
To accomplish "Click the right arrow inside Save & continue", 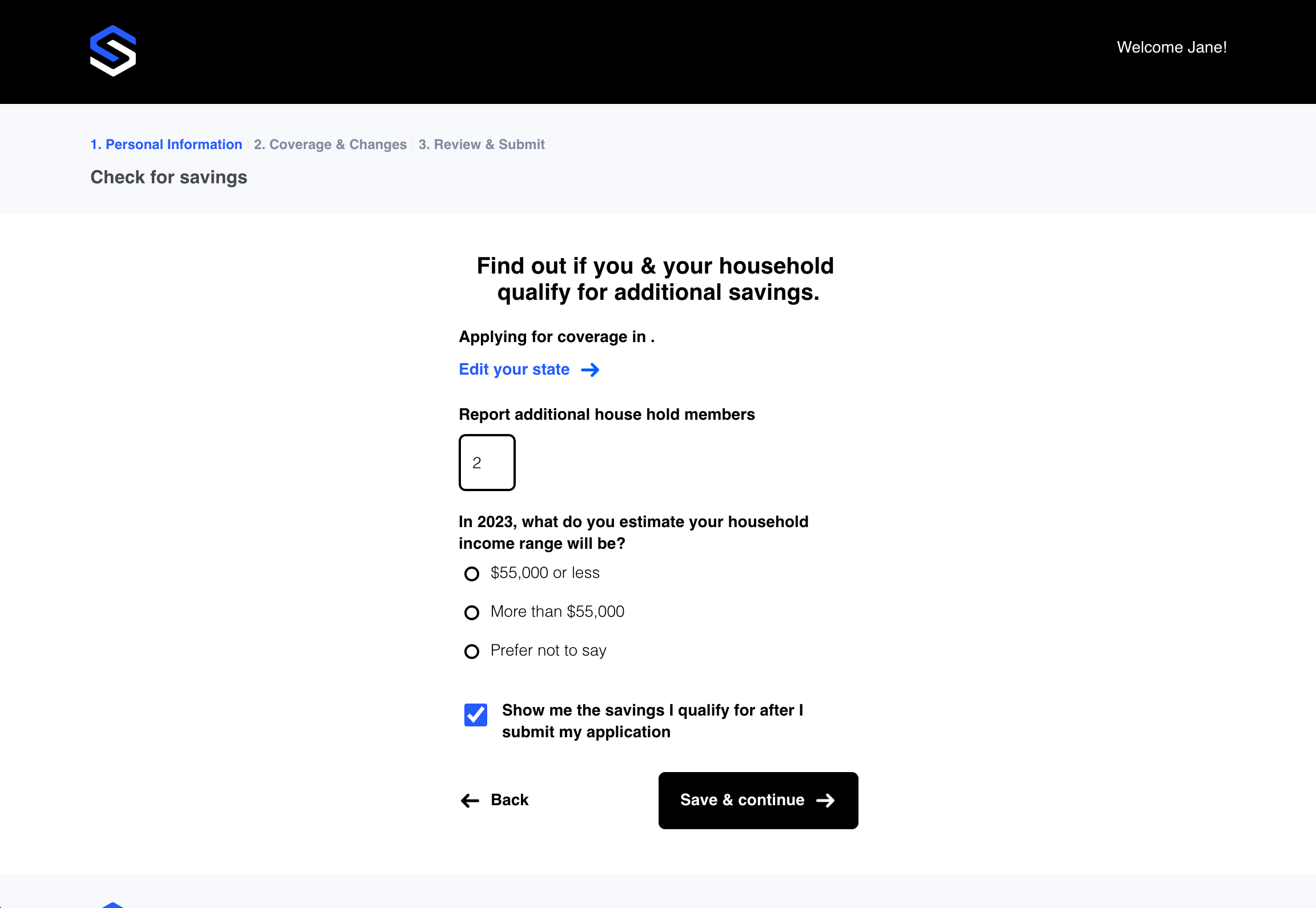I will (825, 800).
